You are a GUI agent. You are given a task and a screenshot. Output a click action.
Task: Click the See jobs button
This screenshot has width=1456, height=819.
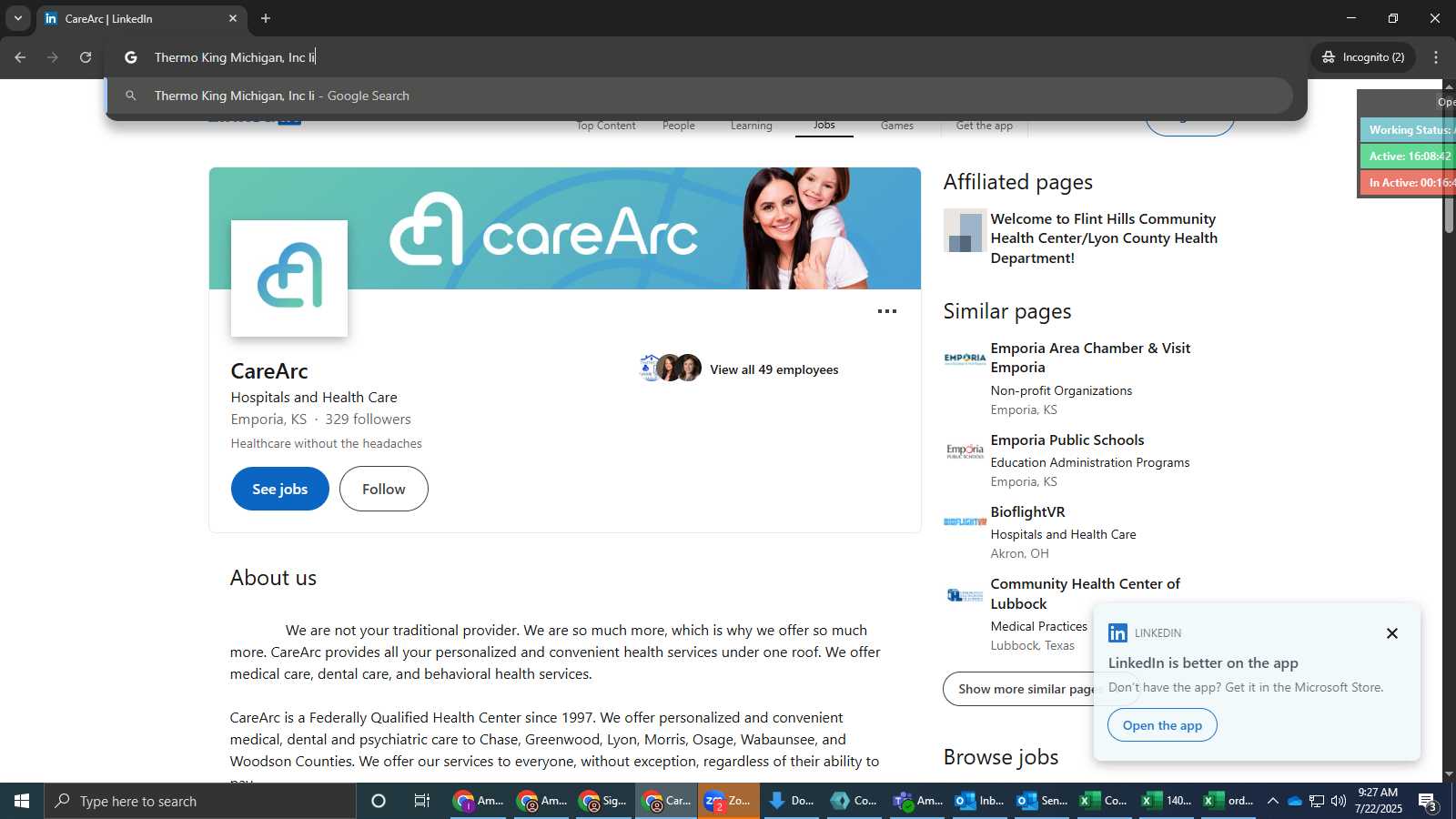point(280,489)
